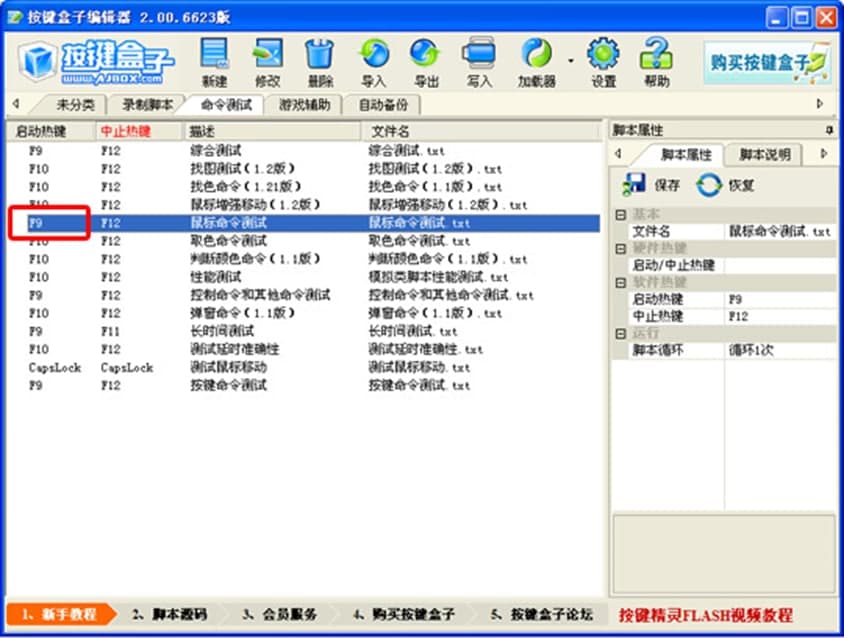Image resolution: width=844 pixels, height=638 pixels.
Task: Sort by the 文件名 column header
Action: coord(390,131)
